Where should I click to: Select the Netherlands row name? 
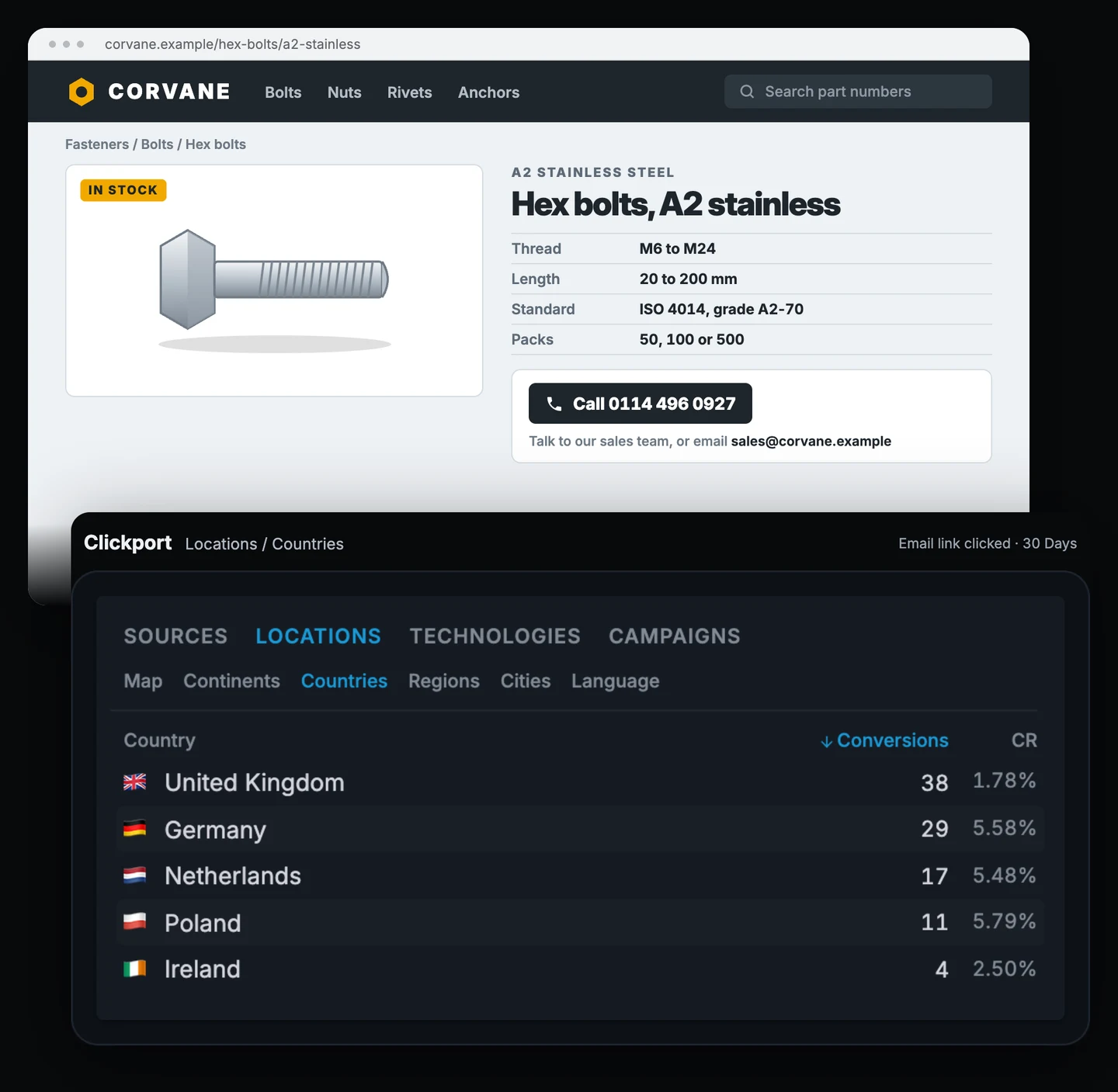(x=233, y=875)
